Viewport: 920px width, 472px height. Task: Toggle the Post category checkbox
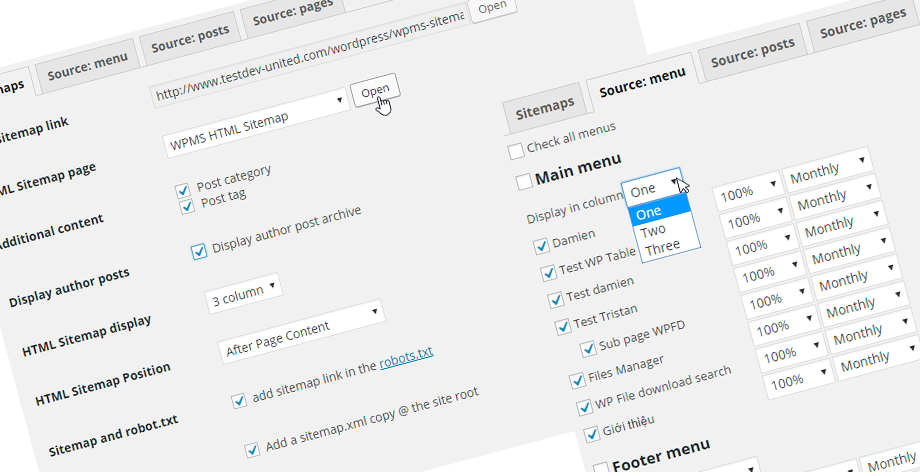(x=183, y=190)
